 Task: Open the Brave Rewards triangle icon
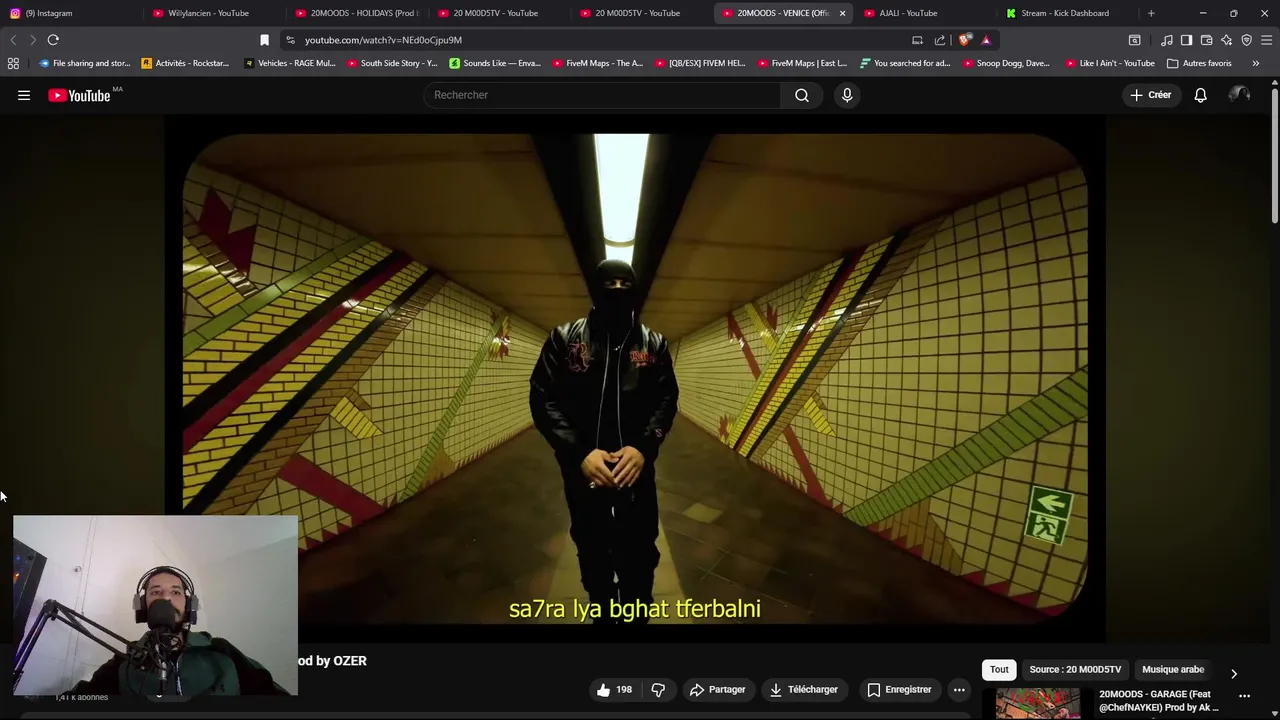point(986,40)
